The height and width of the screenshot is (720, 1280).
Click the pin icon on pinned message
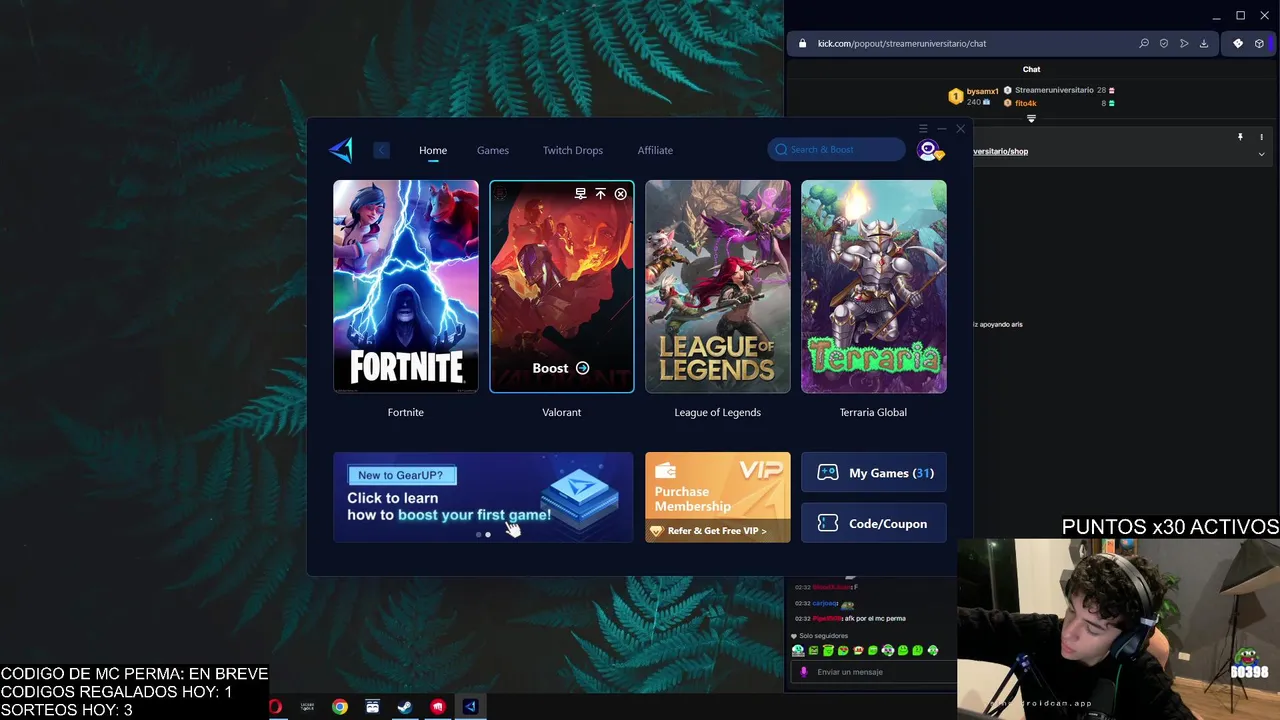click(1240, 137)
